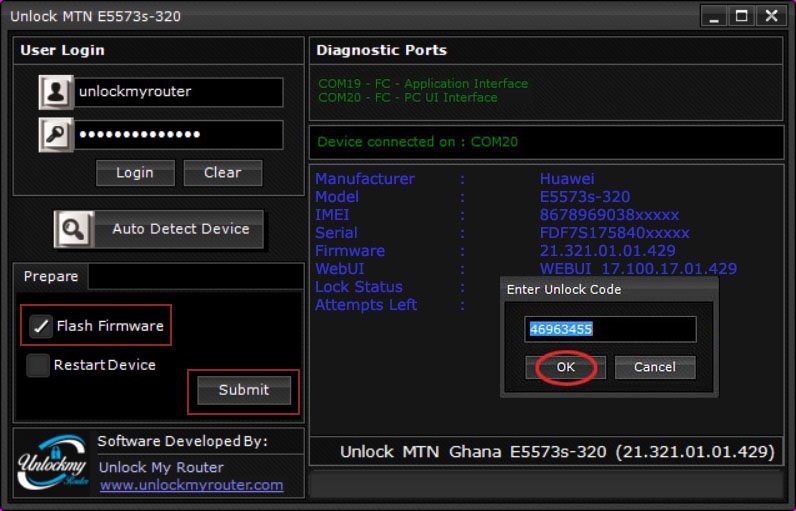
Task: Enable the Restart Device checkbox
Action: [38, 365]
